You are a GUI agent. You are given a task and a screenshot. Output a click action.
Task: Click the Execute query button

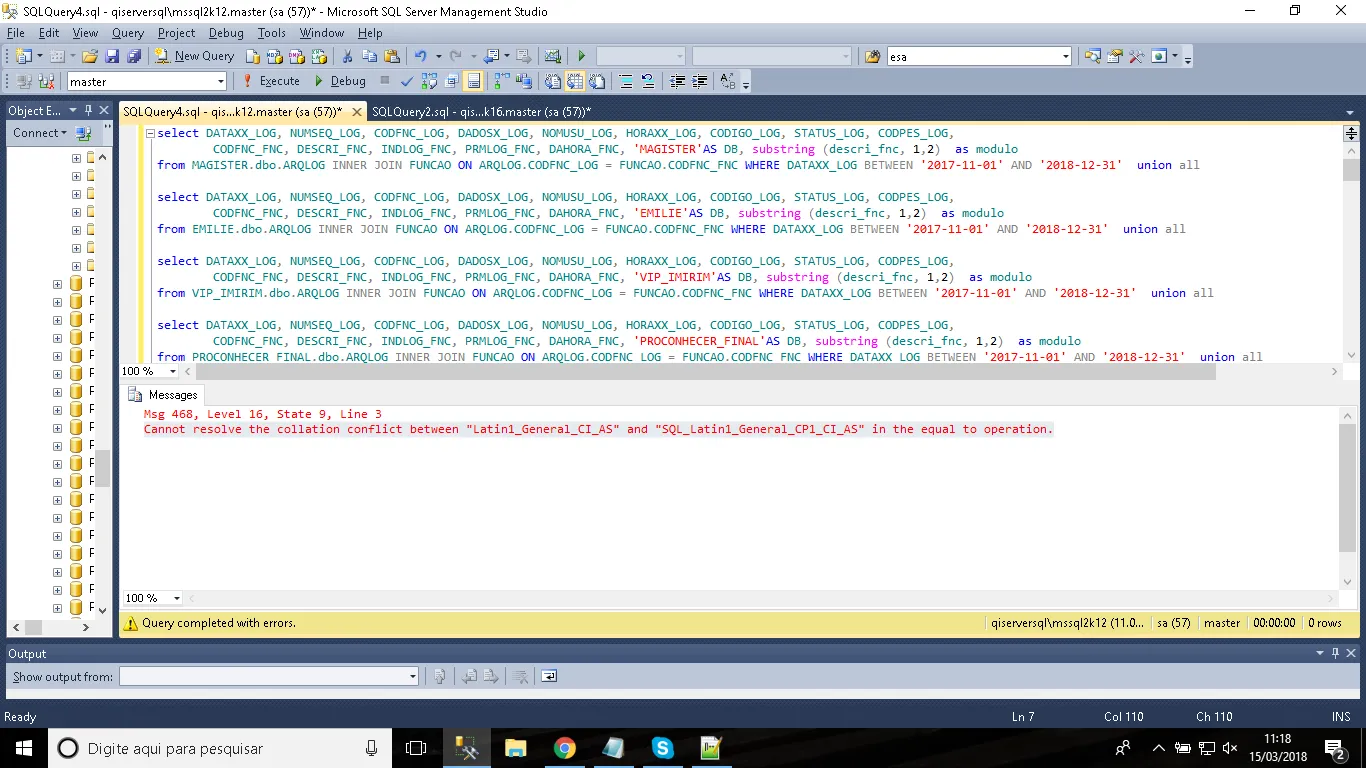click(x=271, y=81)
